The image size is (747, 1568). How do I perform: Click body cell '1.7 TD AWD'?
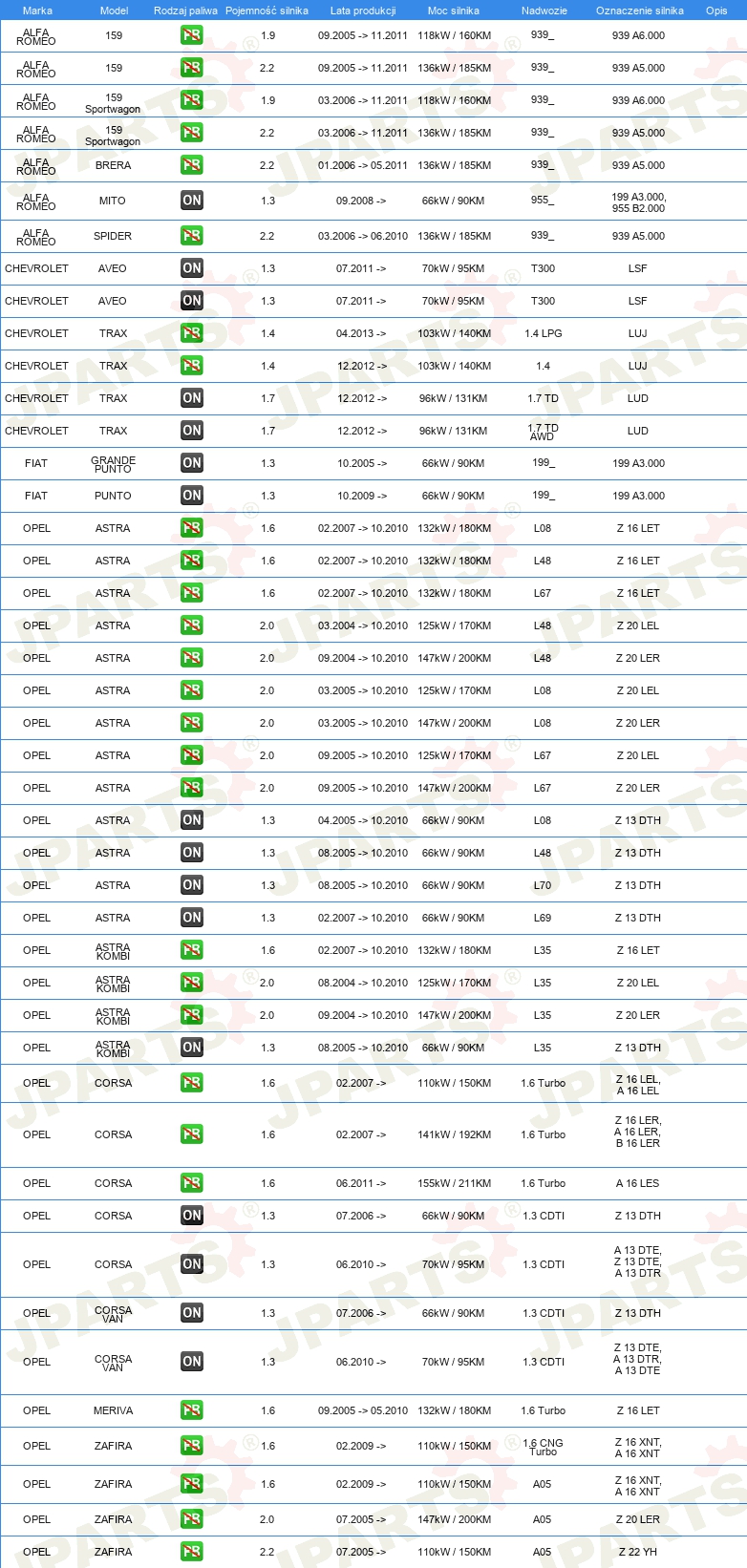point(543,432)
